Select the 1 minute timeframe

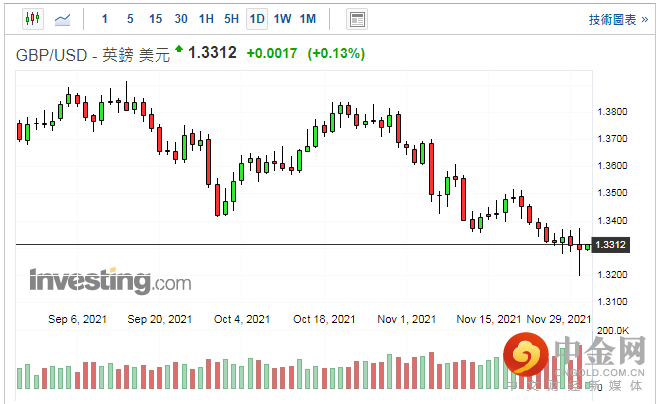(x=105, y=19)
